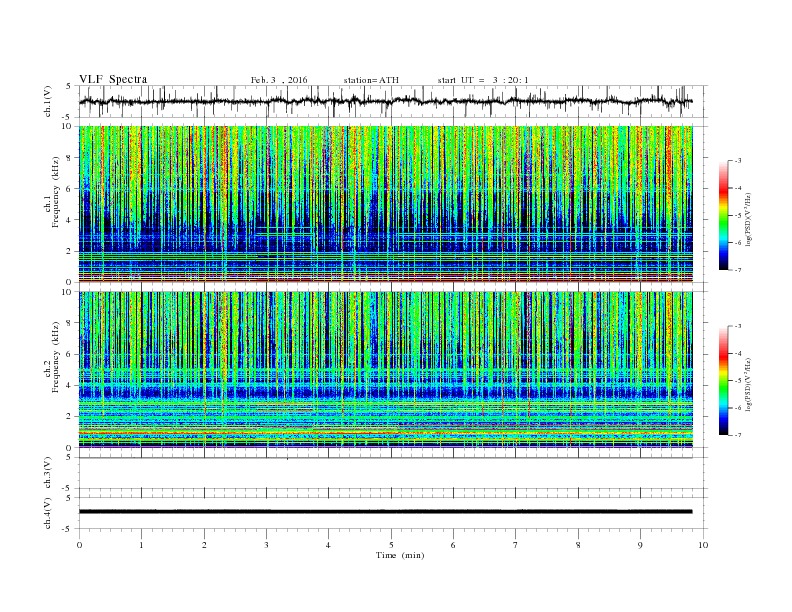Click the upper log(PSD) color scale bar

click(x=723, y=215)
